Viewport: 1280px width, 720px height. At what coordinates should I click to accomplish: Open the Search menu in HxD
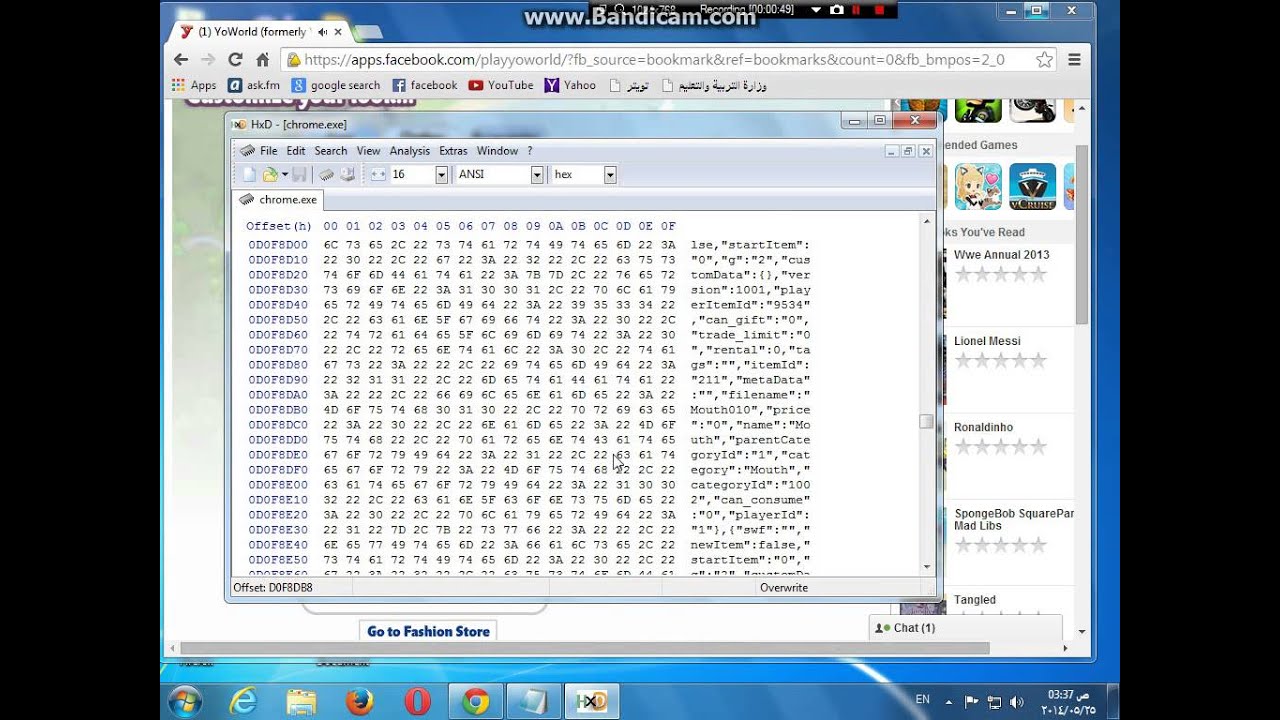click(331, 151)
